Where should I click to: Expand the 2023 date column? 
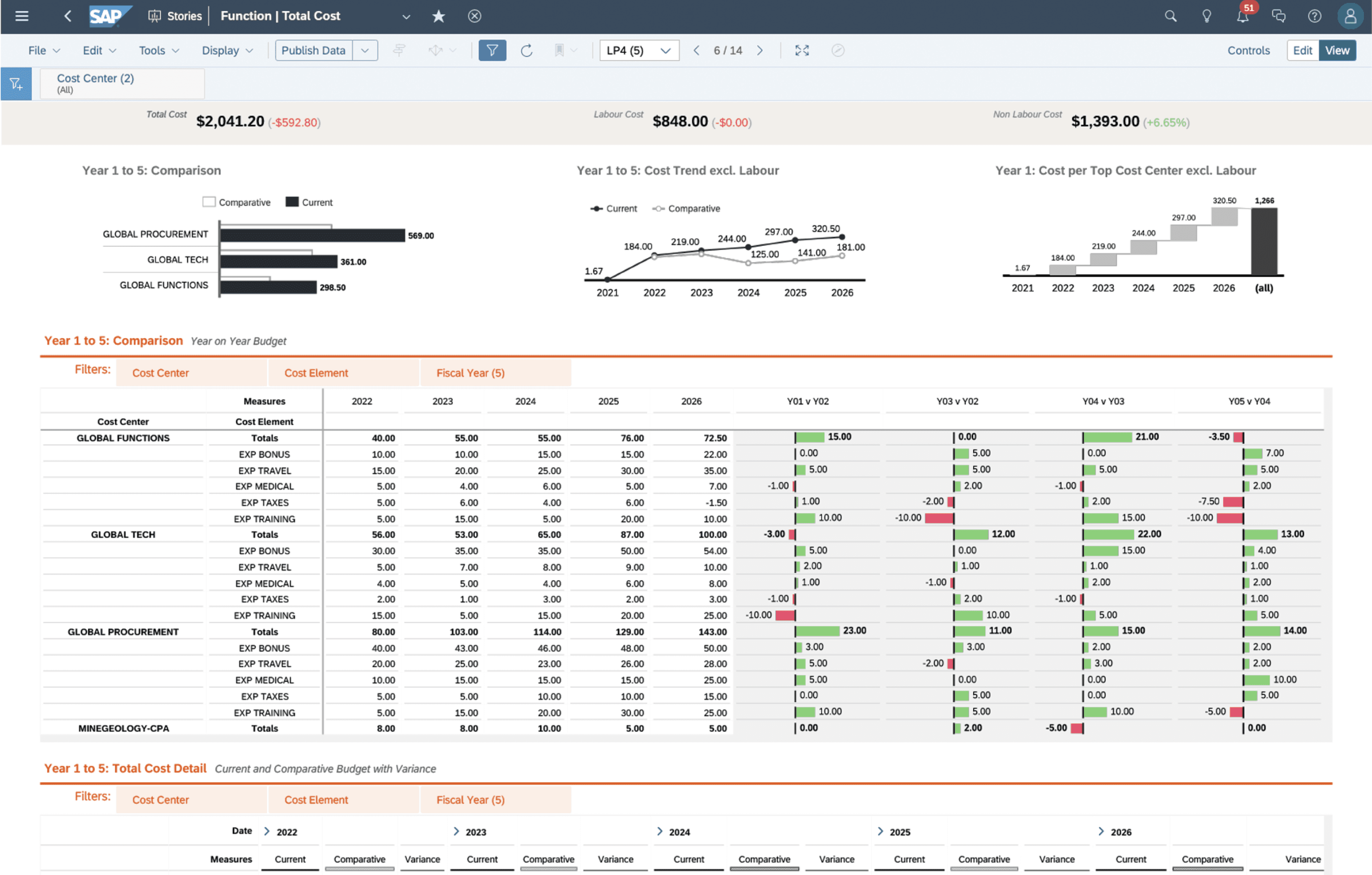click(x=456, y=831)
